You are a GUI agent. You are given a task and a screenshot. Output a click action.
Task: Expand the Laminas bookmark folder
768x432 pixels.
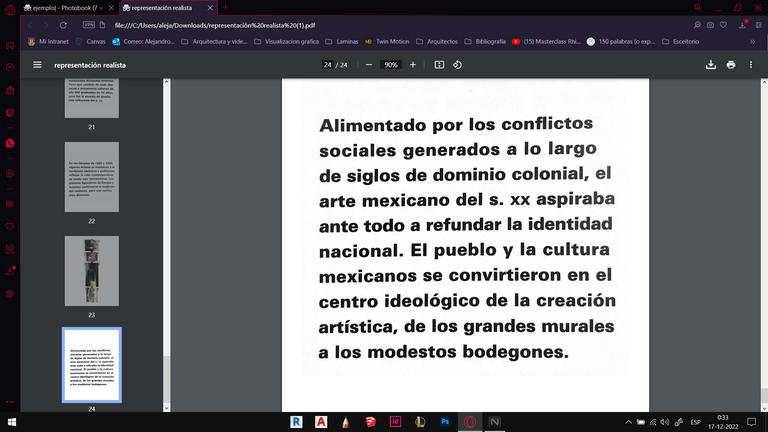(342, 42)
